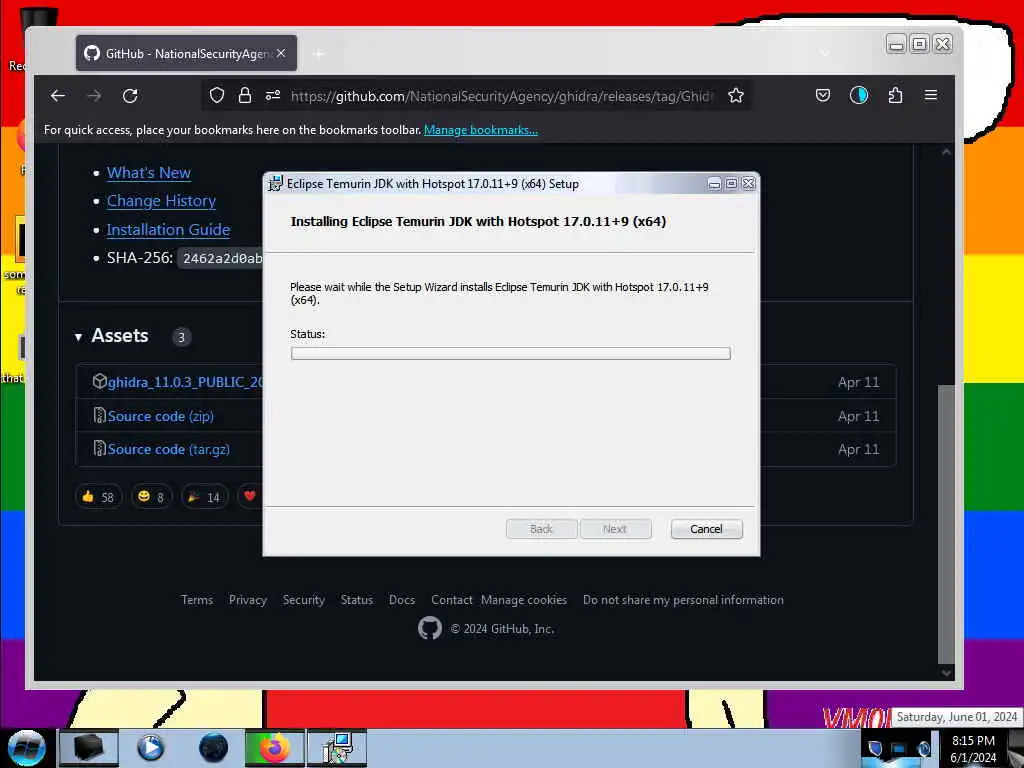Viewport: 1024px width, 768px height.
Task: Click the volume tray icon
Action: [924, 749]
